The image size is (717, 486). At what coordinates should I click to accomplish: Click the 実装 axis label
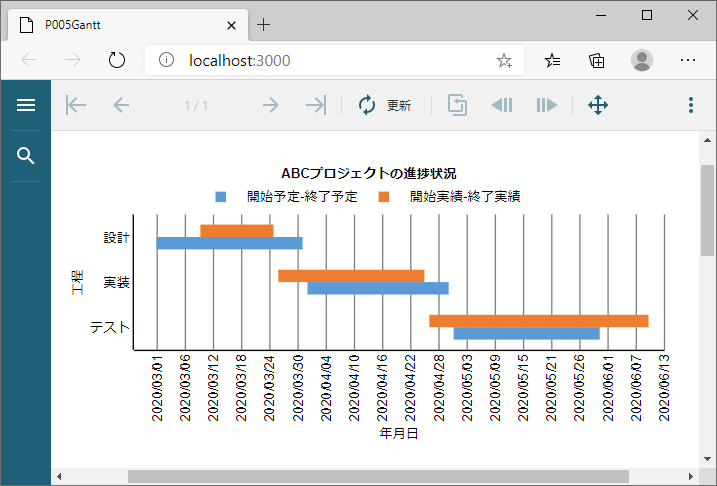(117, 283)
